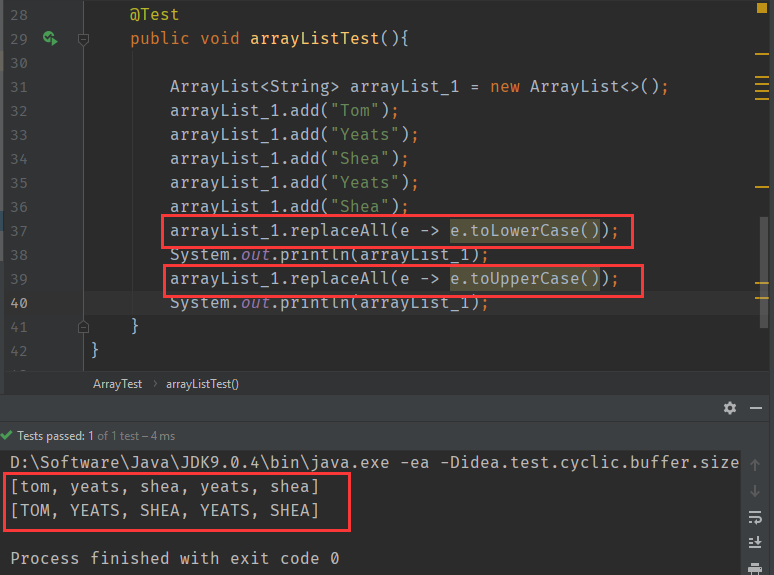
Task: Click scroll to end icon in console
Action: (755, 543)
